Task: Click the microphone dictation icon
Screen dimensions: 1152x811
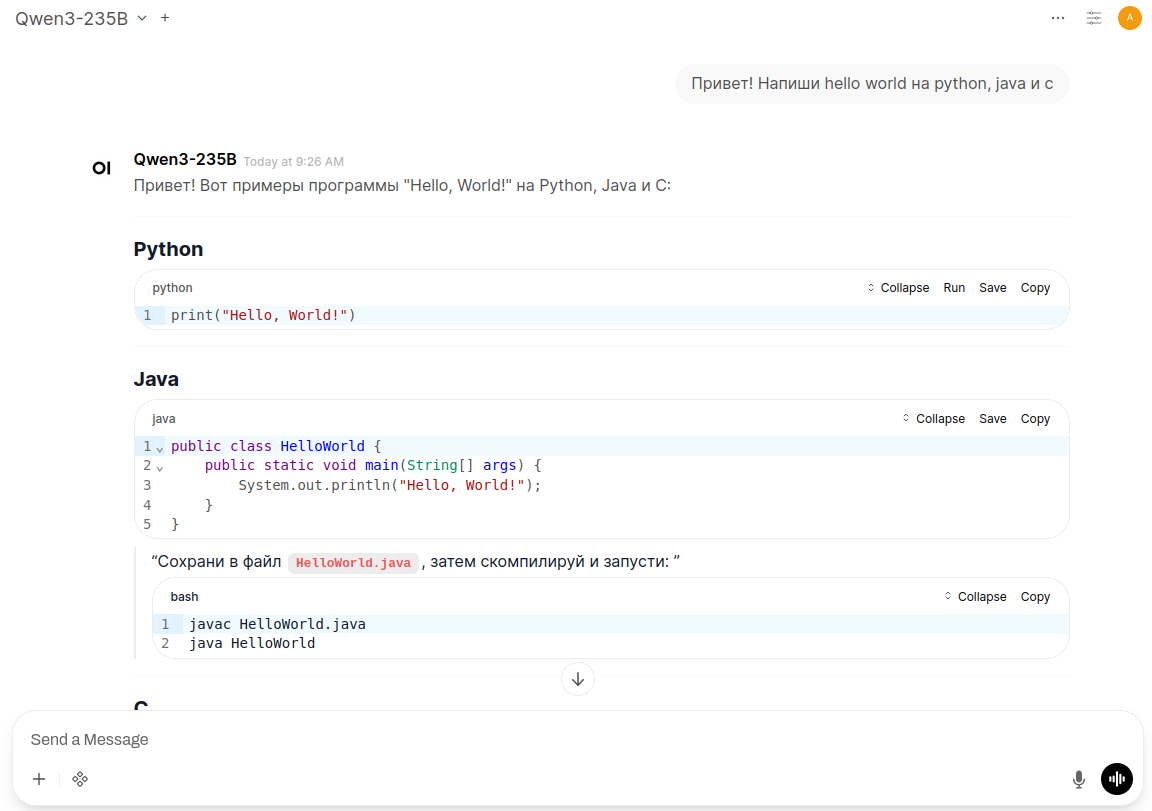Action: pos(1079,779)
